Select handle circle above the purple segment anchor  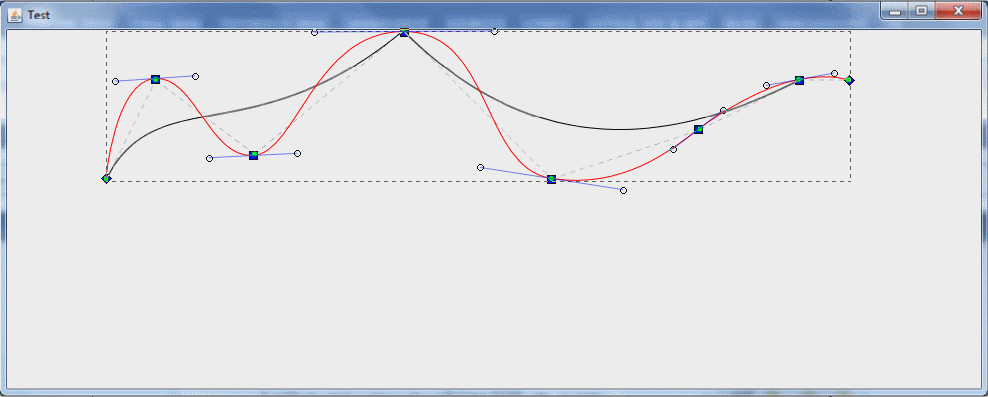(723, 110)
